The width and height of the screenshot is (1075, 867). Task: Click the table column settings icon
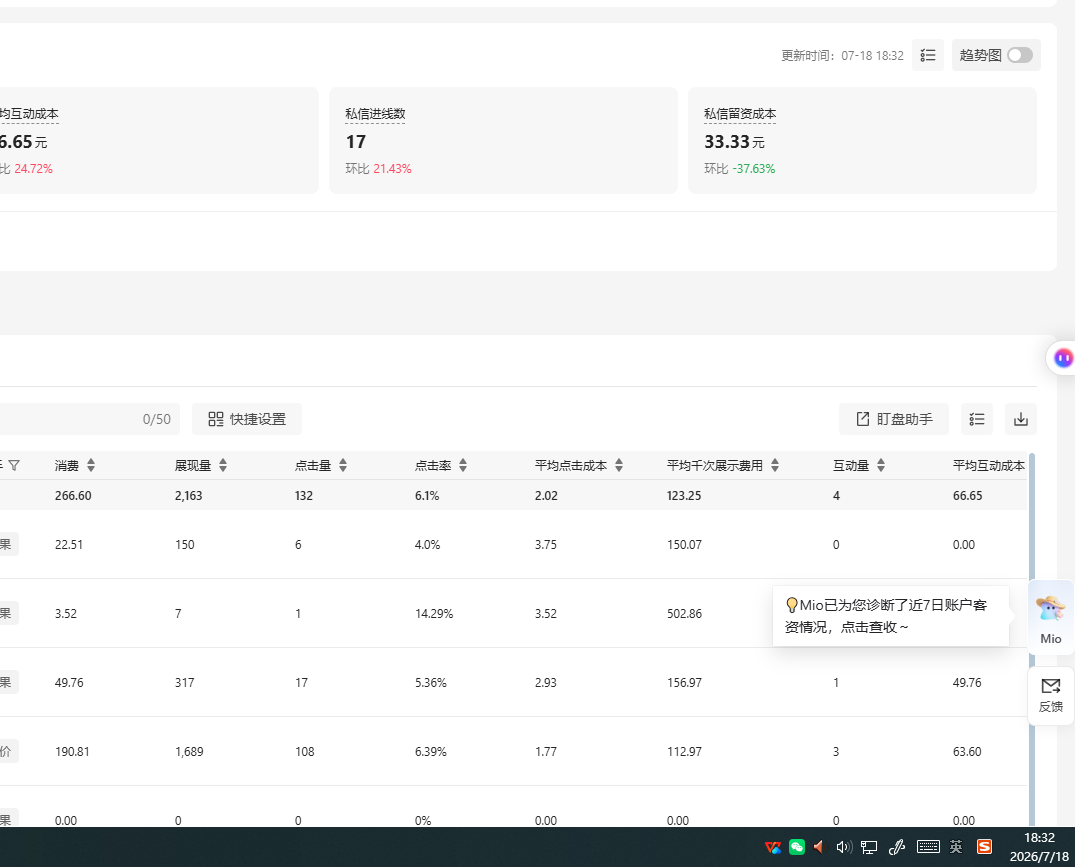[x=977, y=419]
